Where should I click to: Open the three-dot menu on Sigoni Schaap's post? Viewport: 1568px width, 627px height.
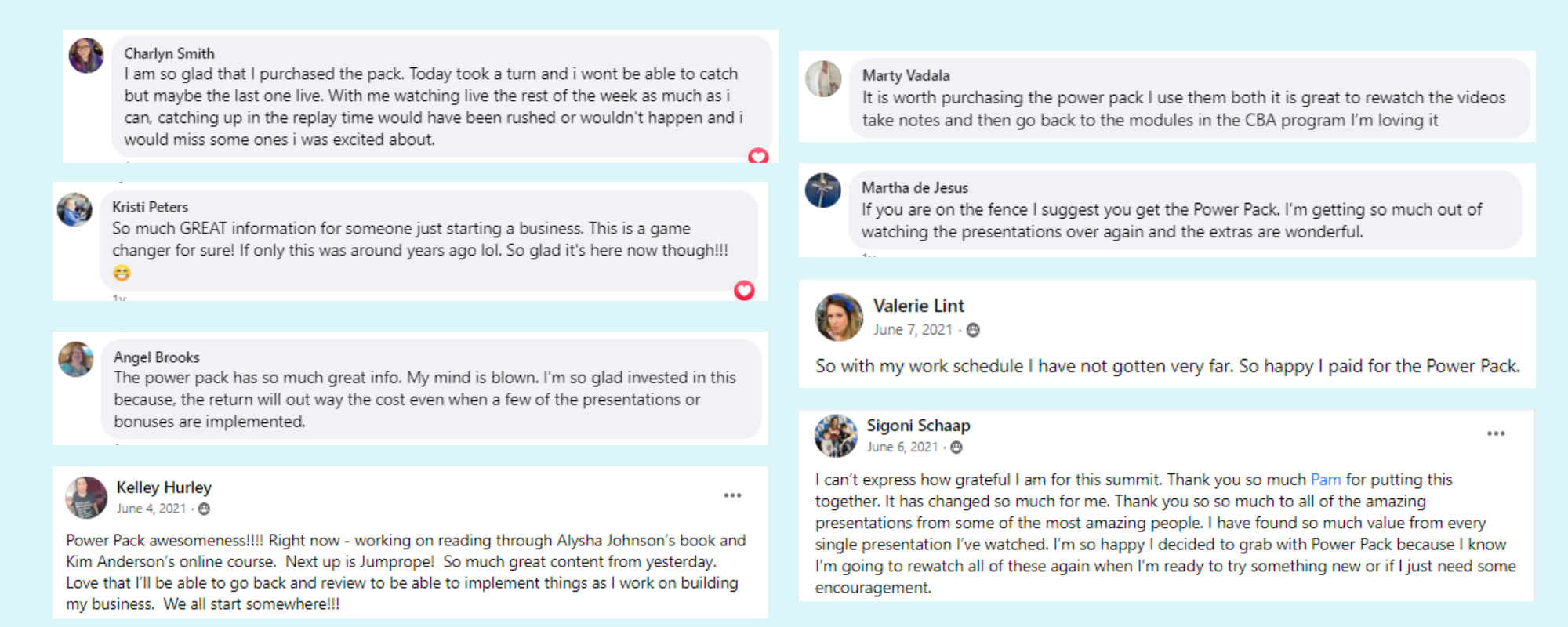[x=1496, y=433]
